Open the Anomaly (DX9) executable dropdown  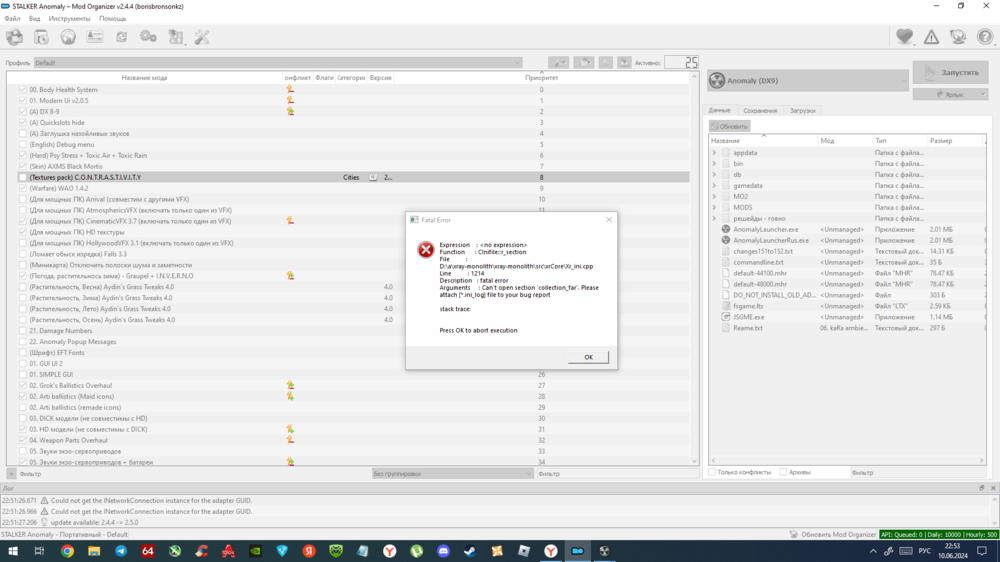807,80
